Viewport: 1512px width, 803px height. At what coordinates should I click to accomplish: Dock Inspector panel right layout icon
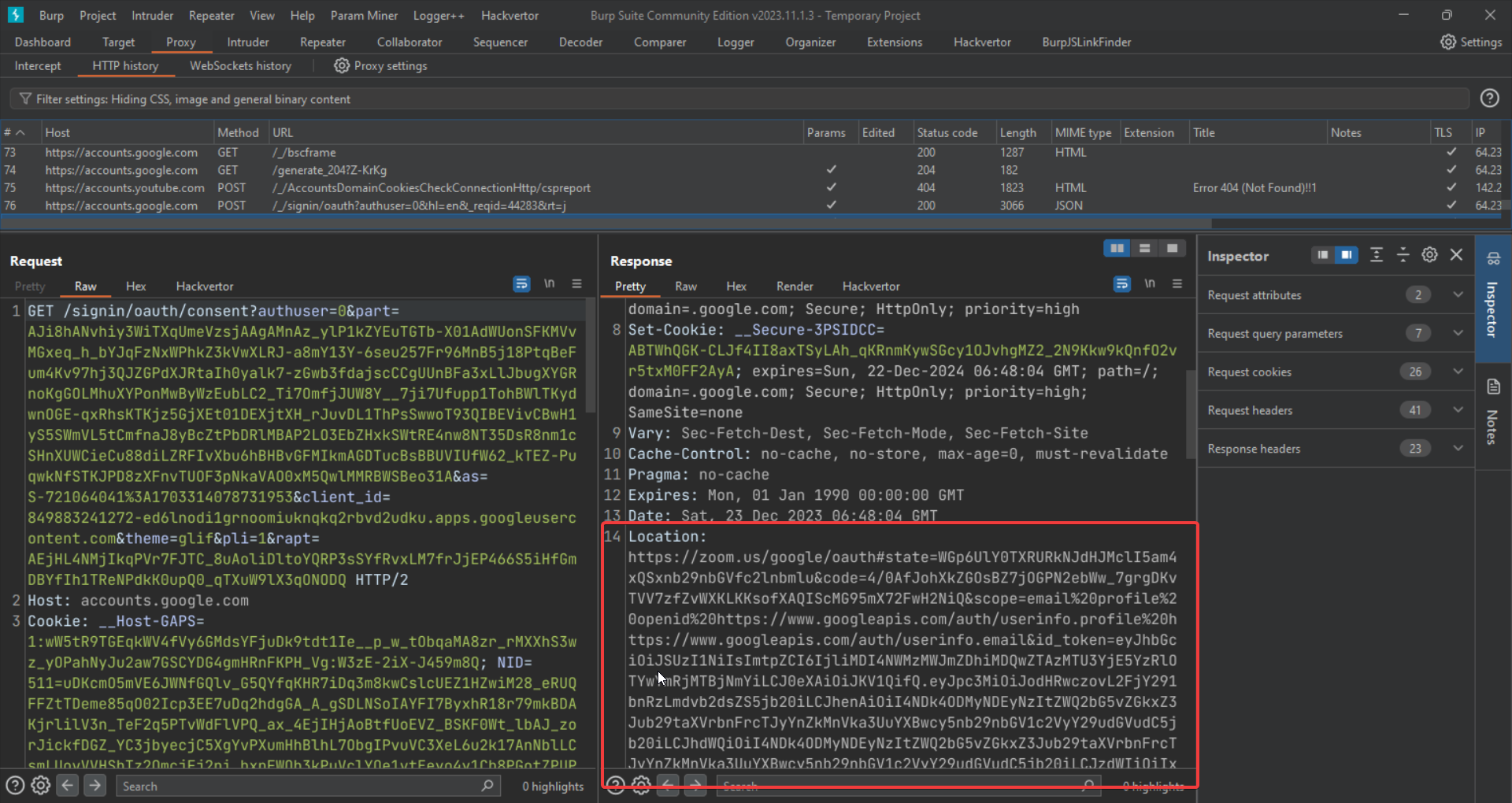click(x=1347, y=255)
